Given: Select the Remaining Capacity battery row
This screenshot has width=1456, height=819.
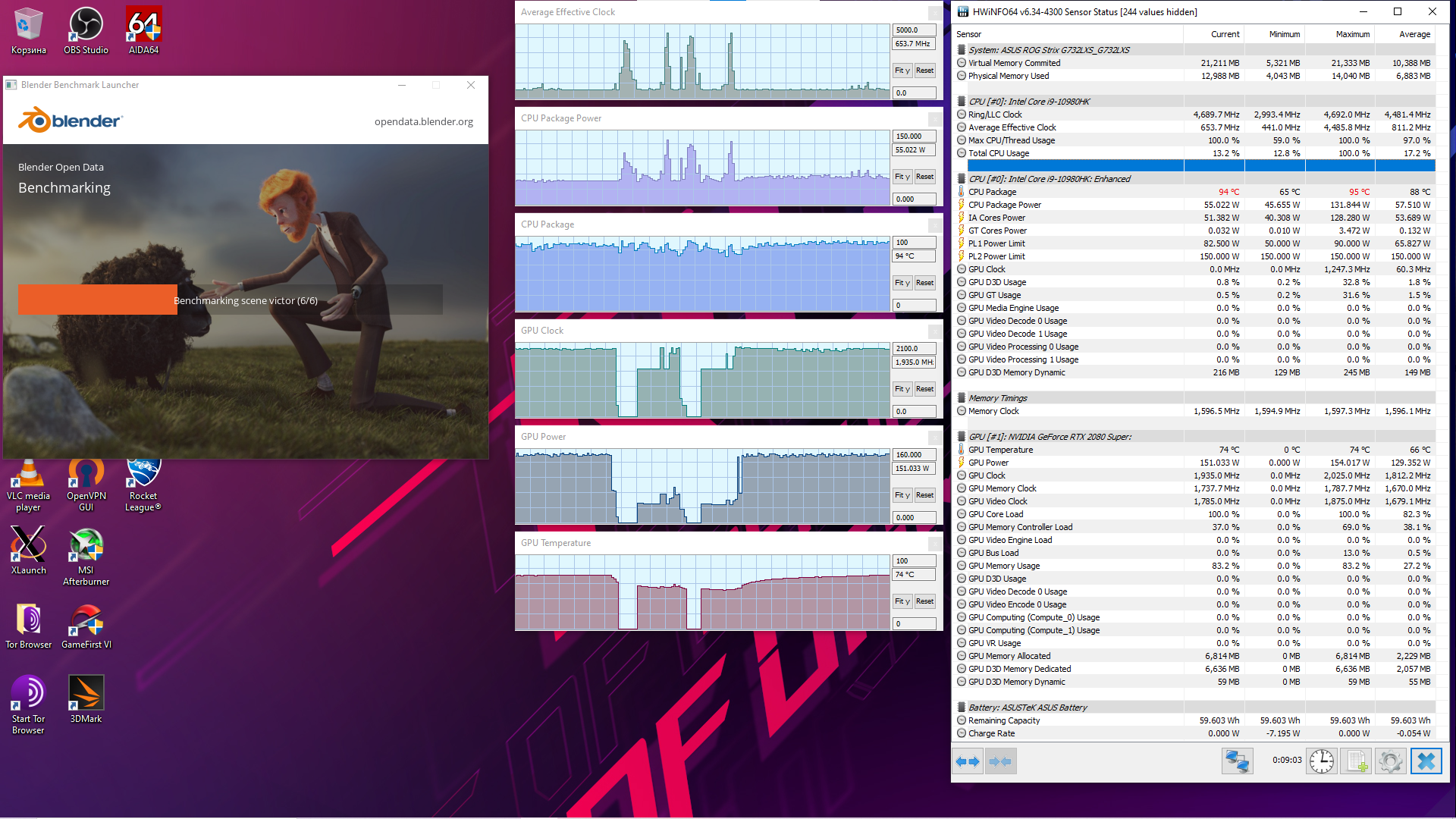Looking at the screenshot, I should click(1194, 720).
